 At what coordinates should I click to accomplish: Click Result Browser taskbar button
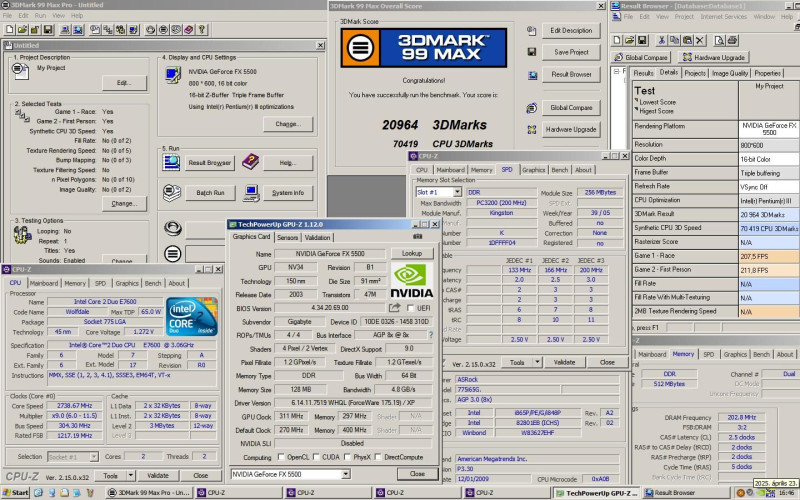(687, 493)
